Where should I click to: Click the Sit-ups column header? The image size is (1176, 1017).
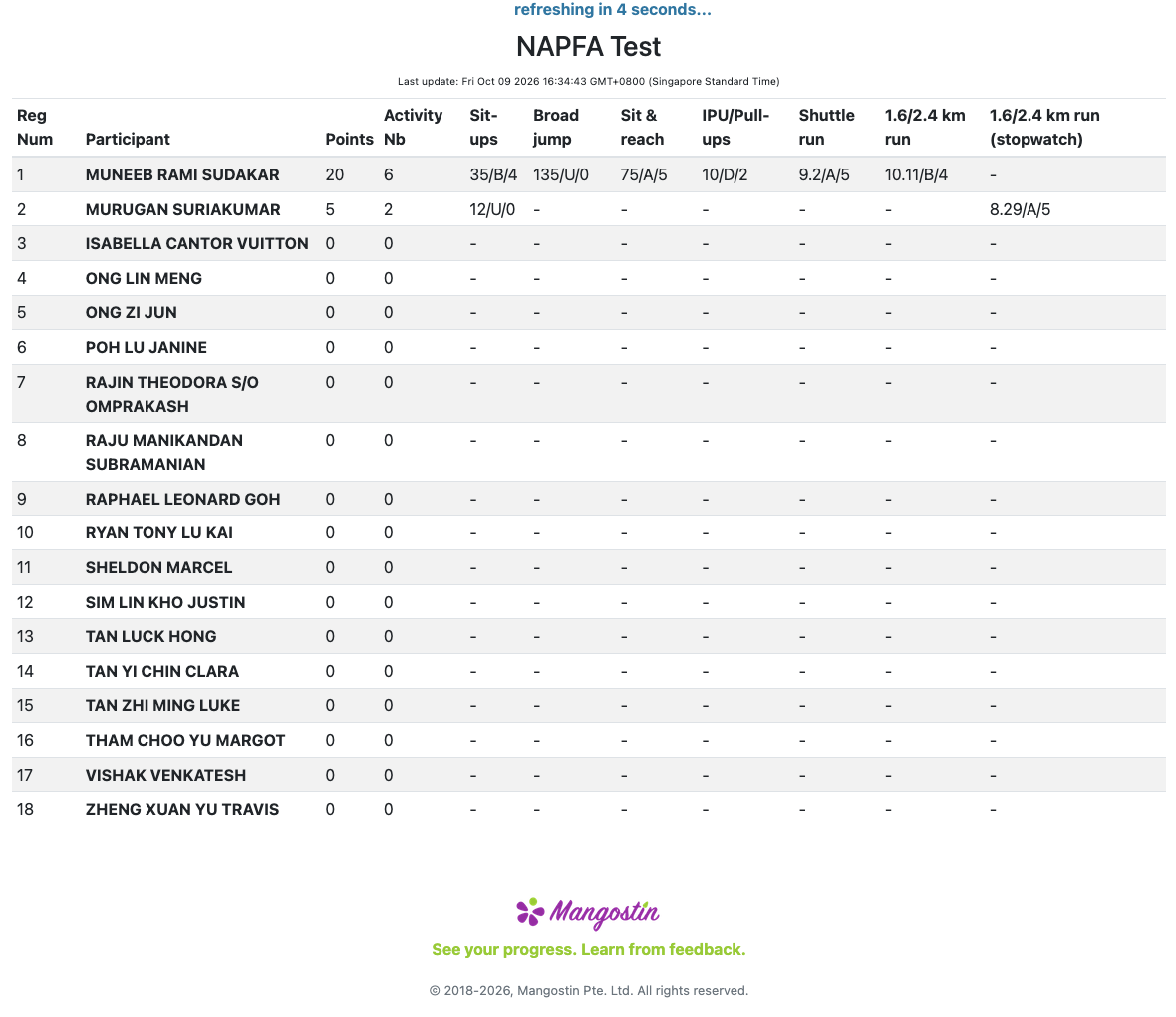483,127
